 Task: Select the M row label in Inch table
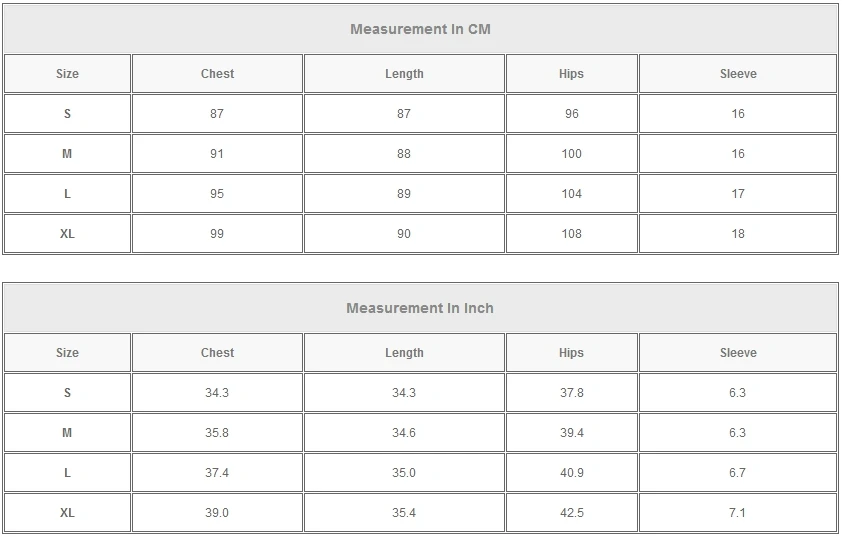point(67,433)
